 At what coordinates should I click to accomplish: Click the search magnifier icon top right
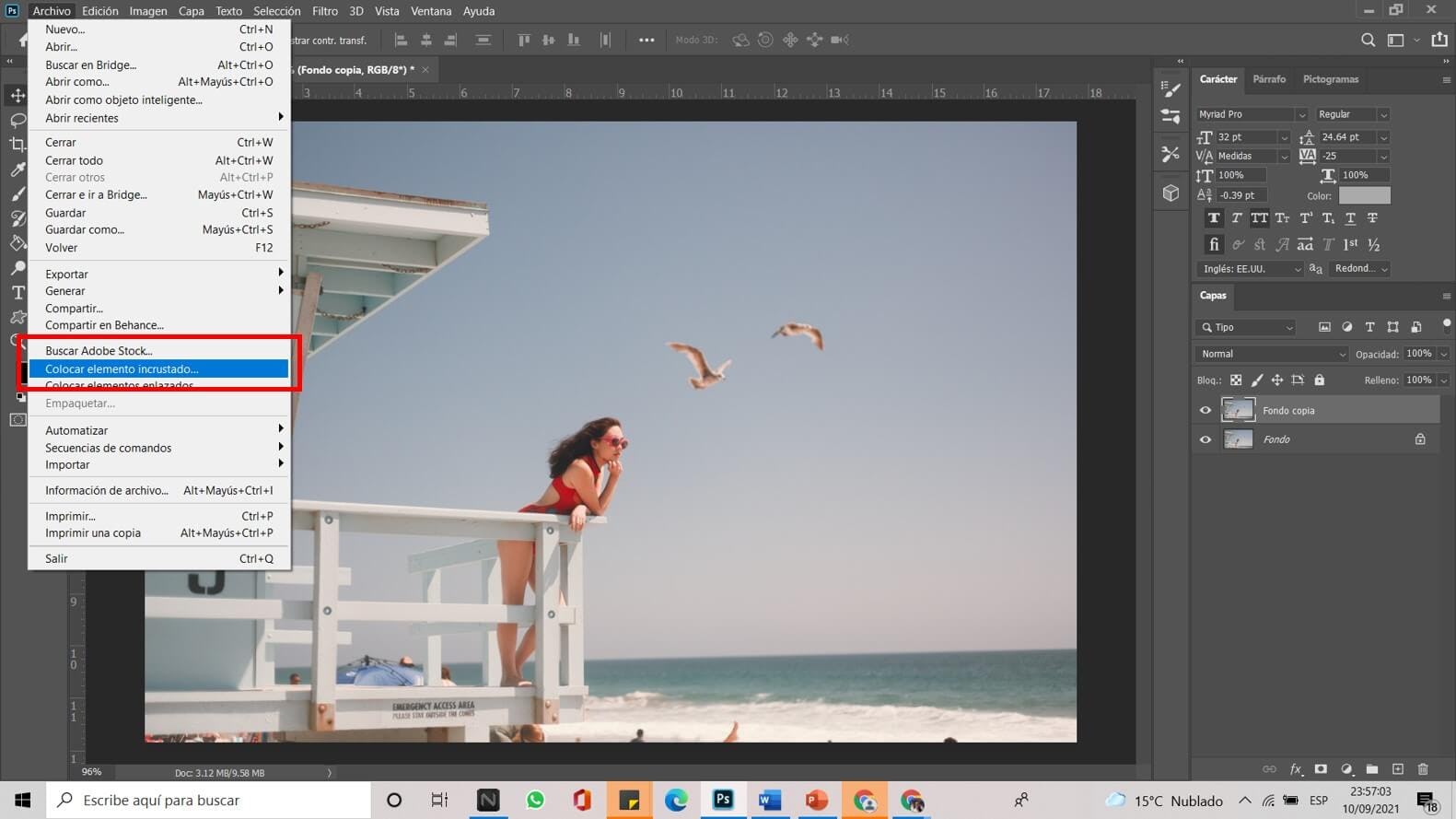tap(1368, 40)
